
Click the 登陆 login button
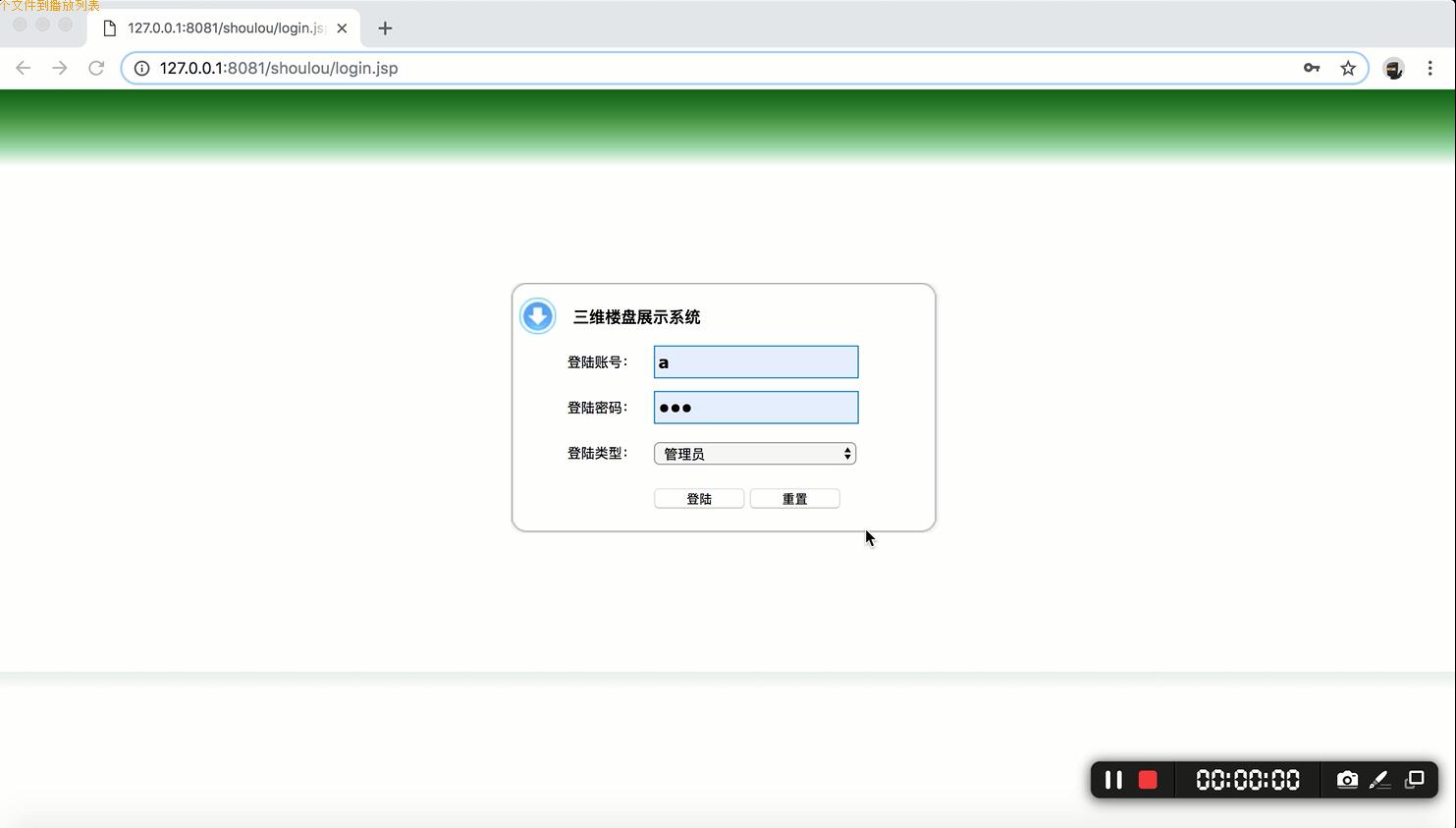pos(699,499)
